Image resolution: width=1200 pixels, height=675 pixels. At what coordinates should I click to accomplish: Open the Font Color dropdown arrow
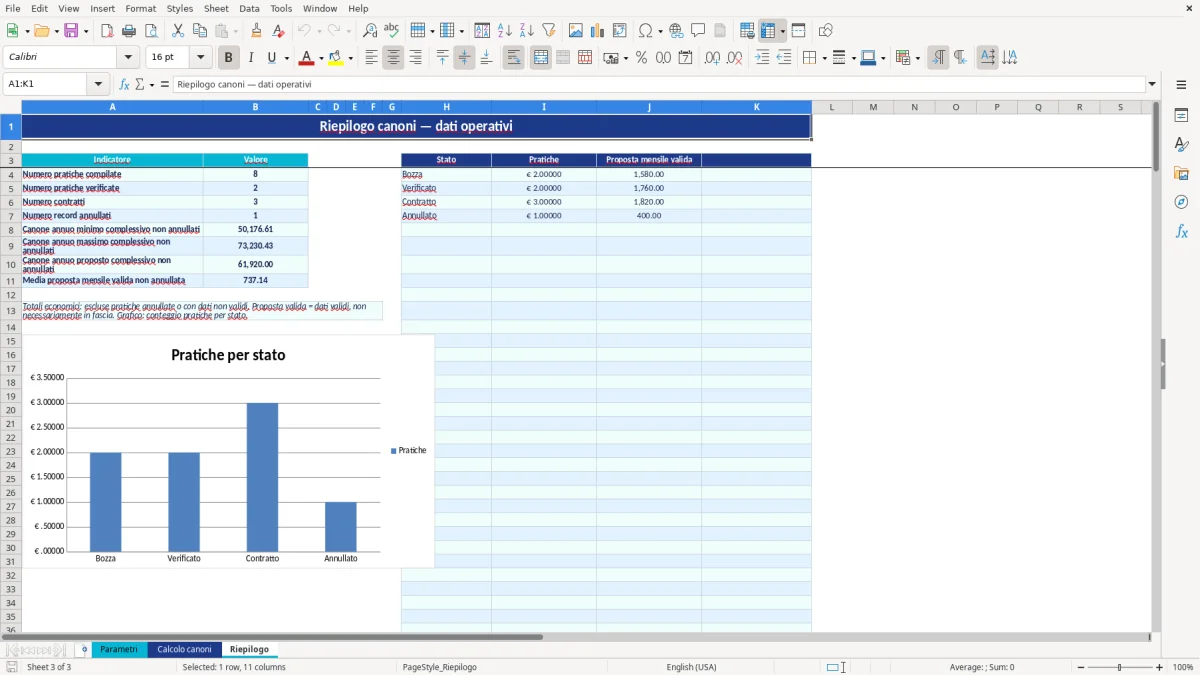(x=322, y=58)
